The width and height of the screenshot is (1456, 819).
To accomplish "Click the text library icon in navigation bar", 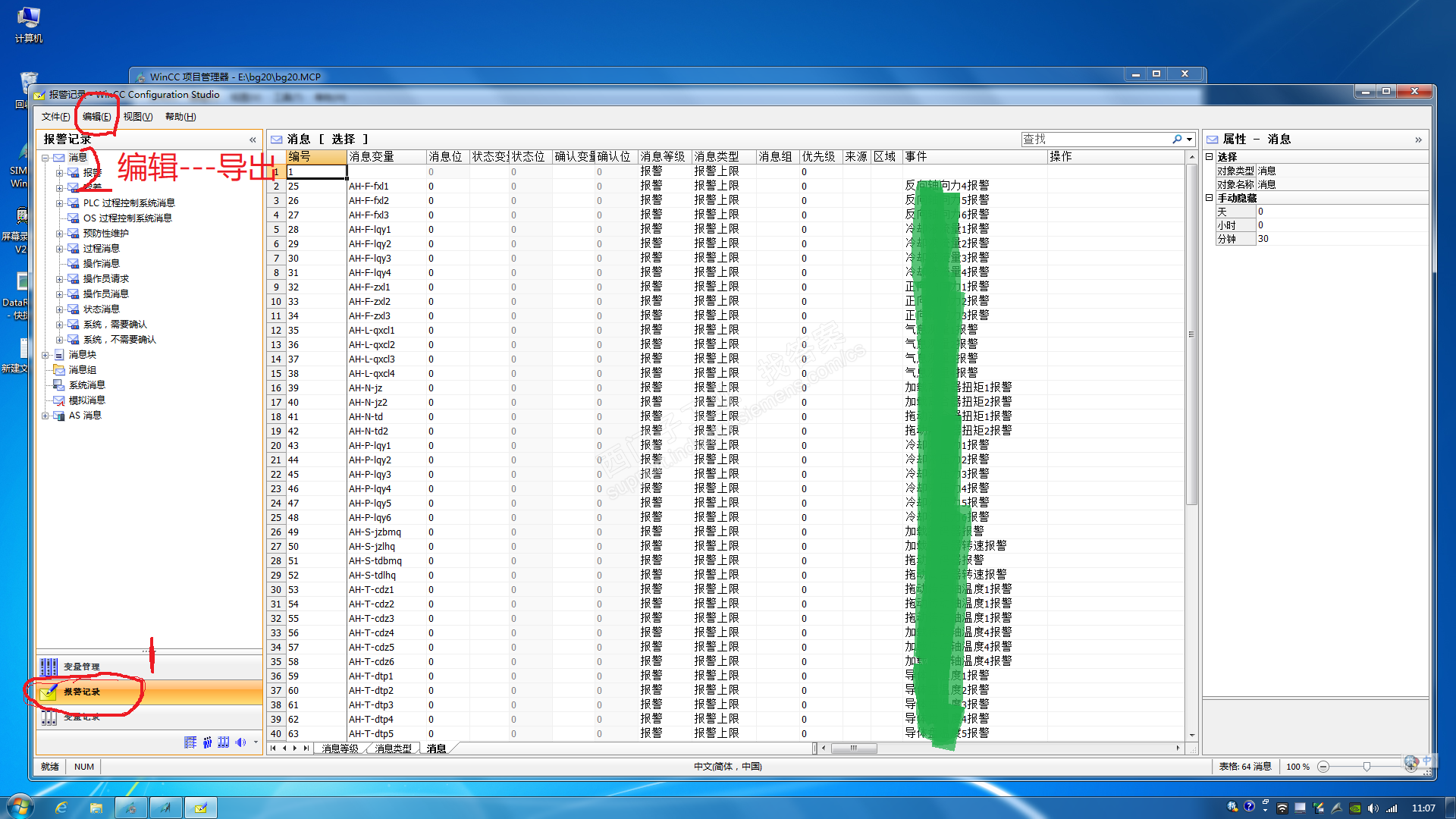I will [190, 742].
